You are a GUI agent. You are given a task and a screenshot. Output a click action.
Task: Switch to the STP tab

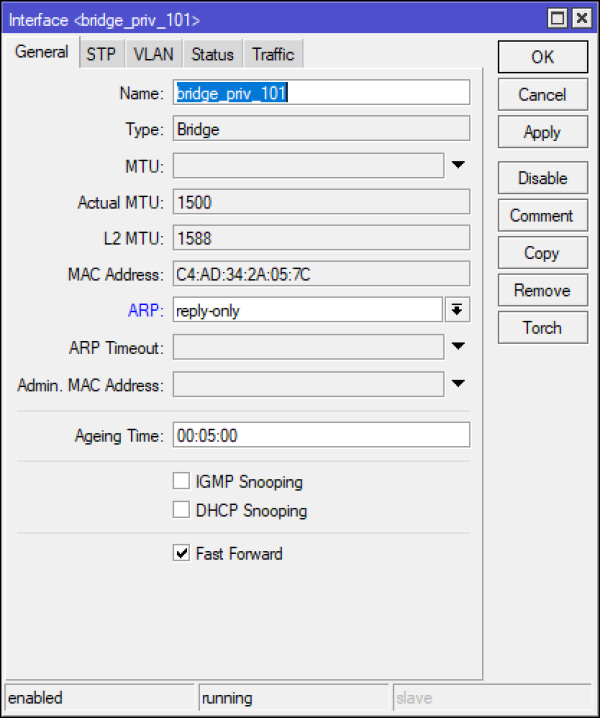[100, 54]
